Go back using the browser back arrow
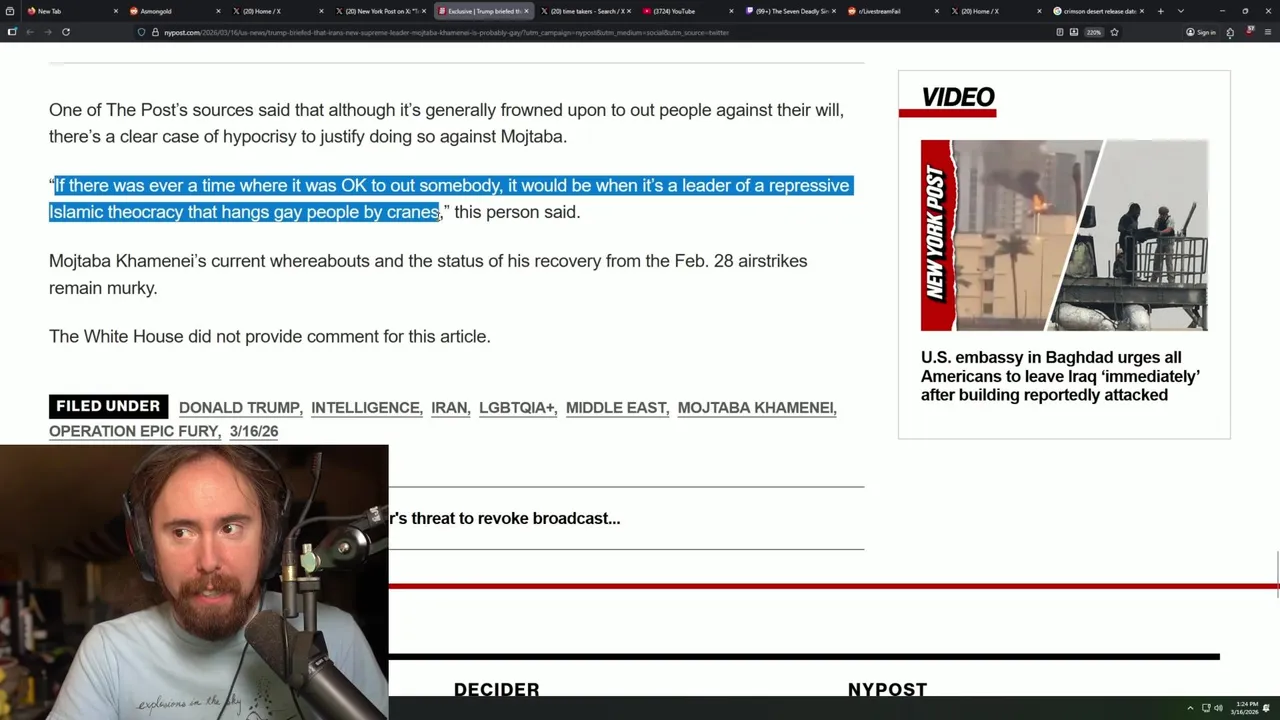This screenshot has width=1280, height=720. click(30, 32)
